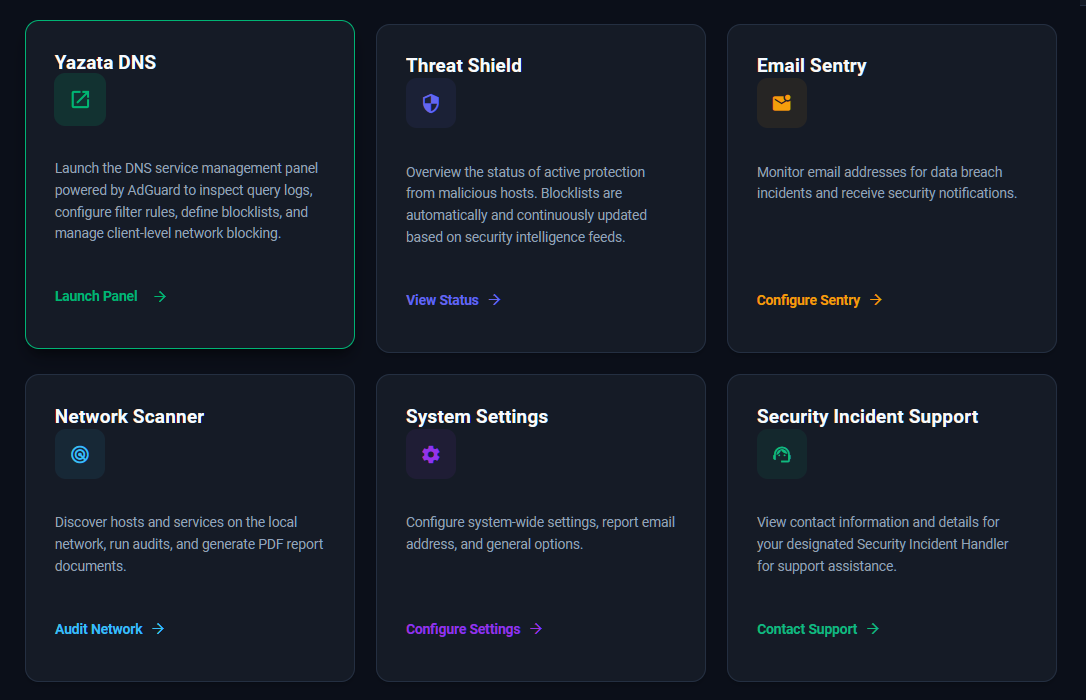1086x700 pixels.
Task: Click the Email Sentry envelope icon
Action: (x=782, y=103)
